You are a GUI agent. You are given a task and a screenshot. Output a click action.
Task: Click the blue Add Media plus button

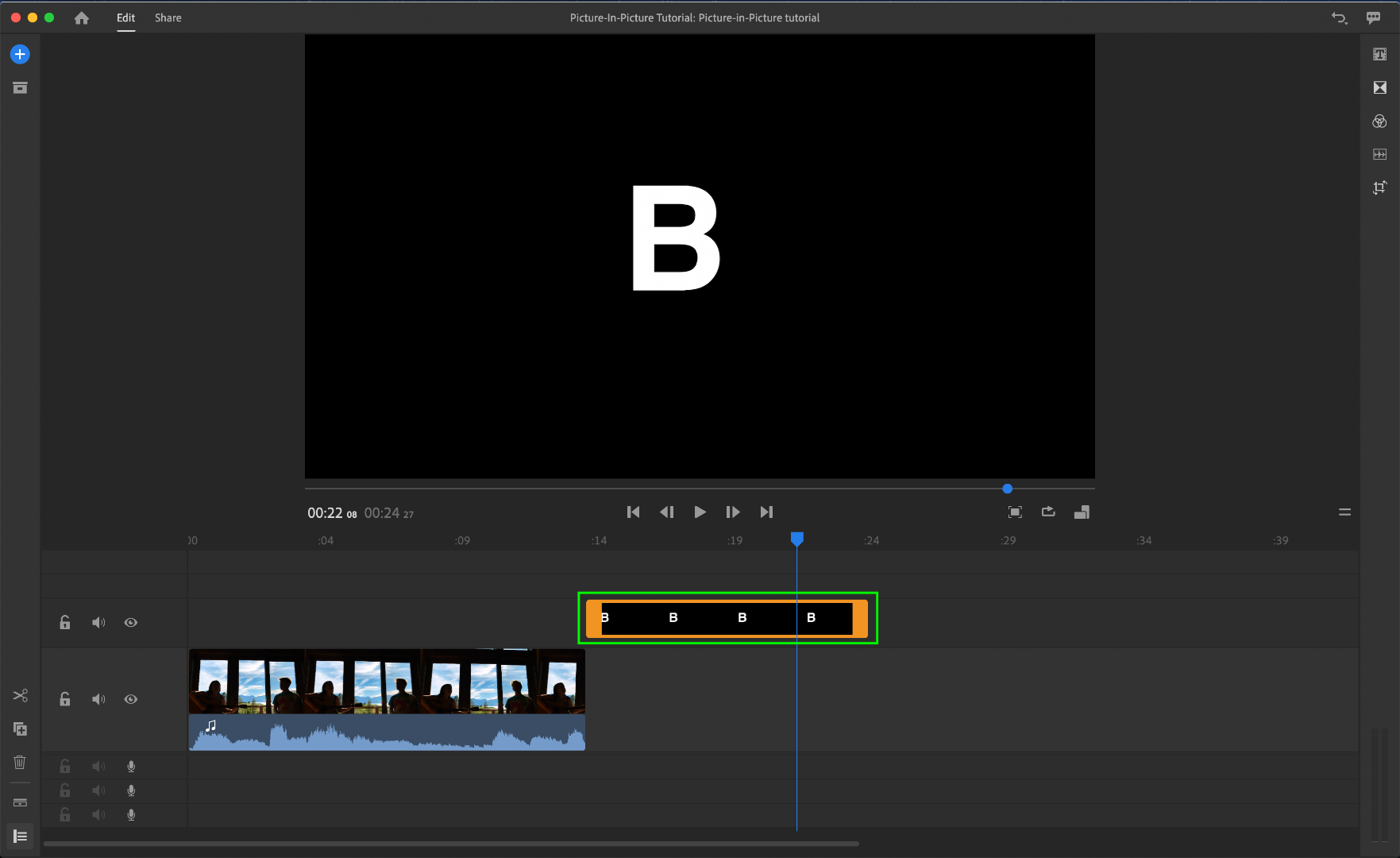point(20,54)
